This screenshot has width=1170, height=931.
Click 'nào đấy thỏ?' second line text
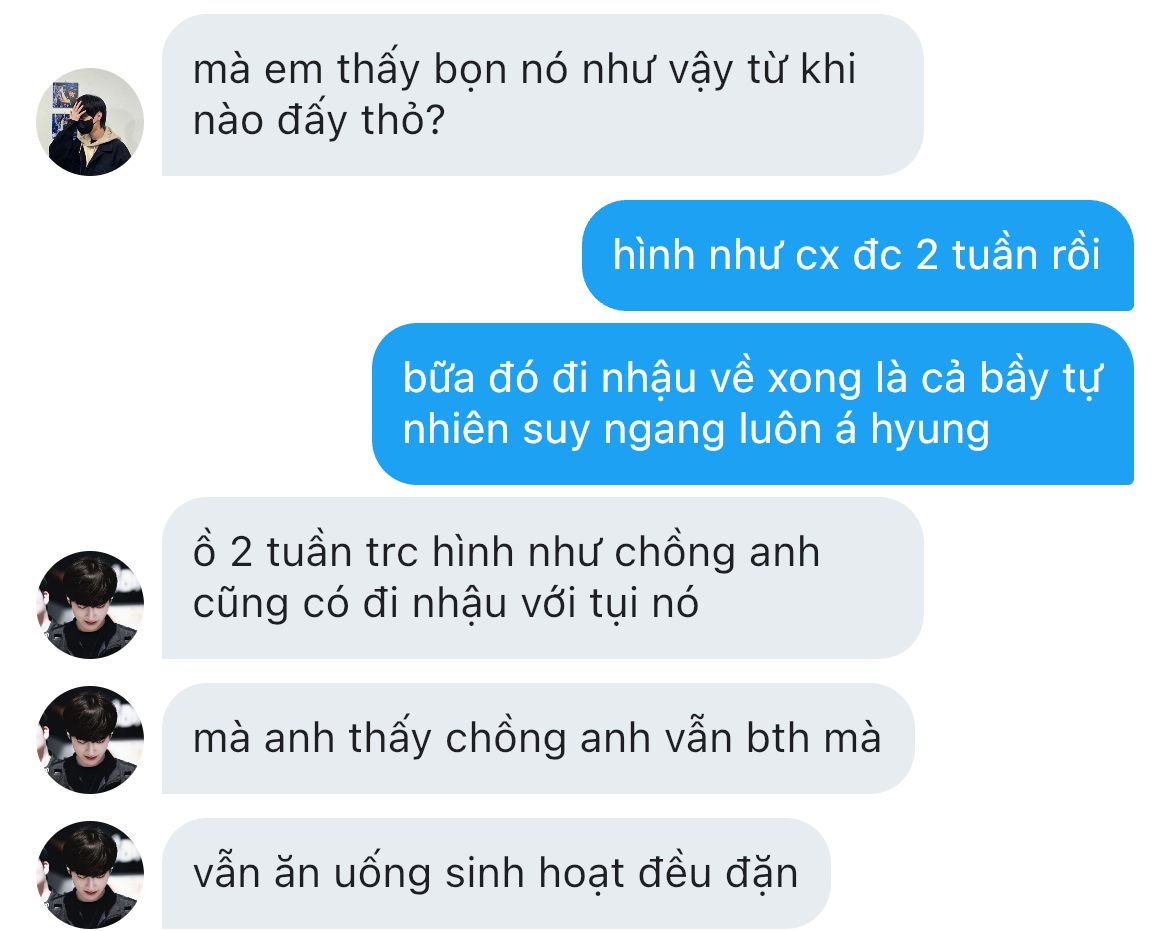[x=319, y=120]
